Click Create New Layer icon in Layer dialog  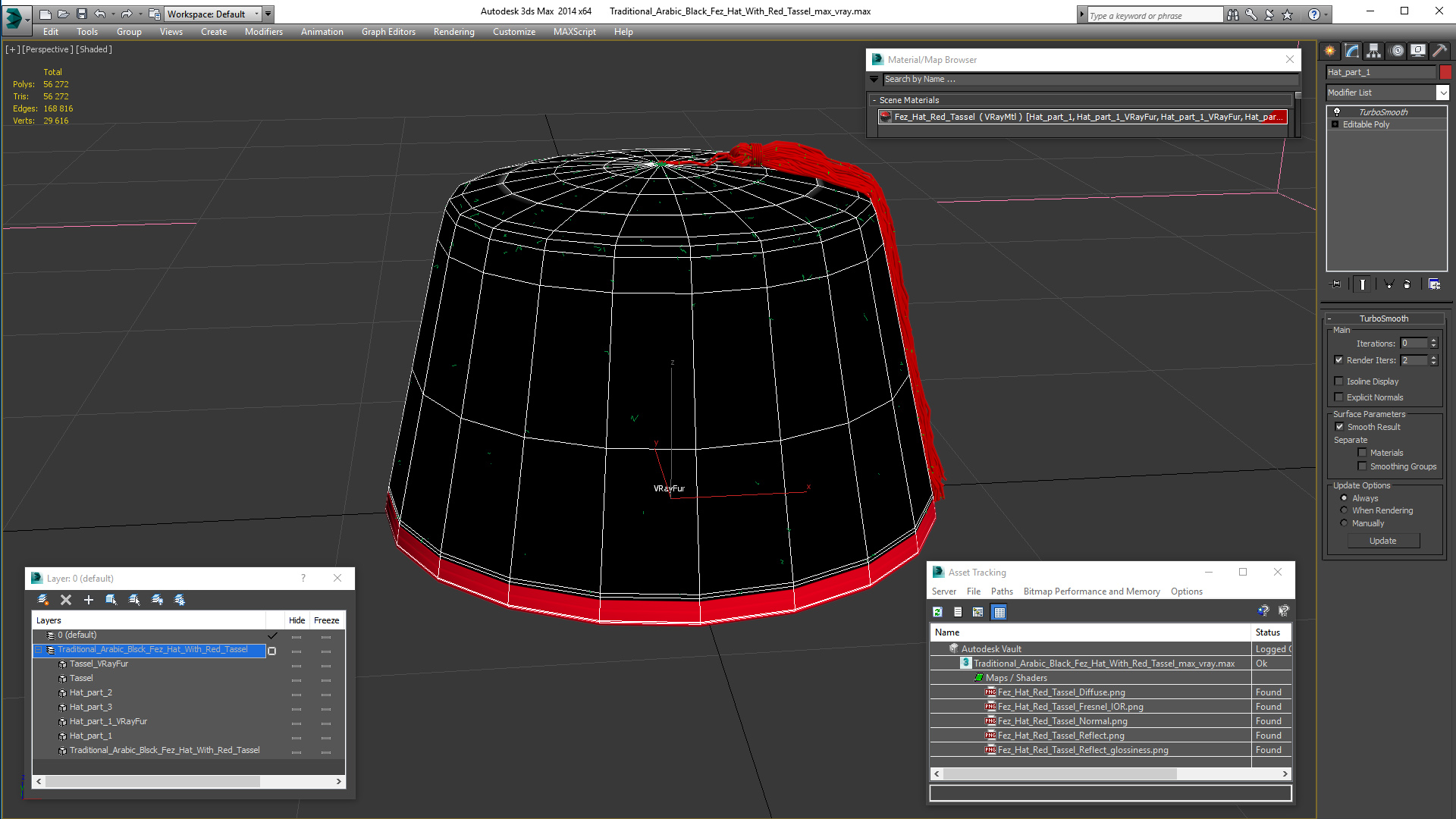point(43,600)
